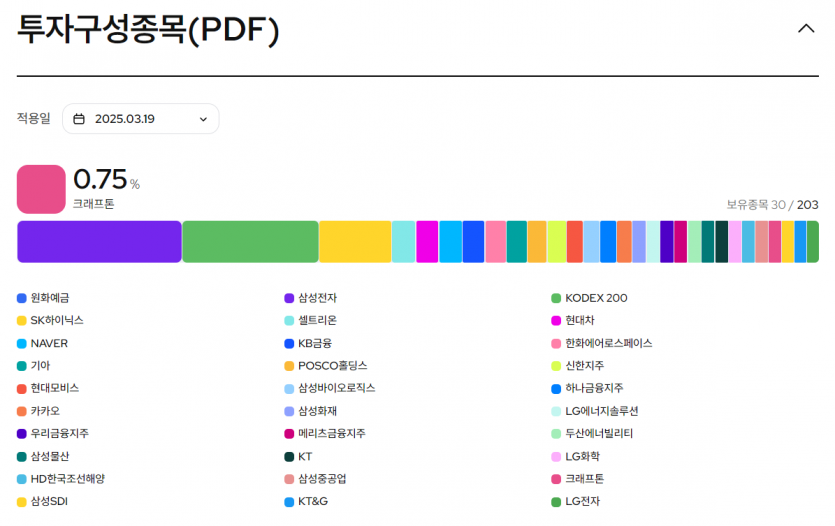
Task: Select the wide purple 삼성전자 bar segment
Action: pyautogui.click(x=100, y=242)
